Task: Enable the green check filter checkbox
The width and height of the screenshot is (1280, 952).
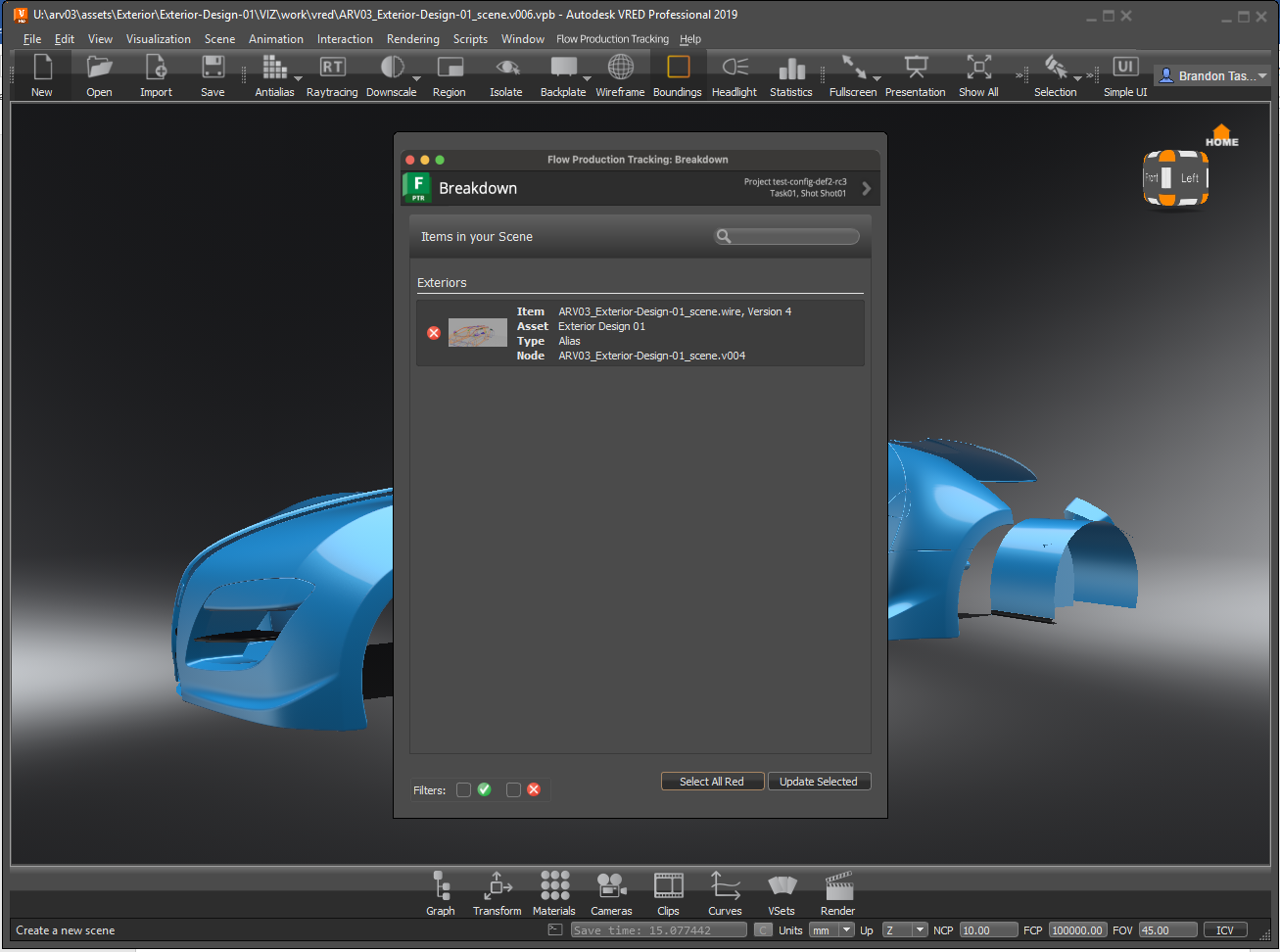Action: coord(464,789)
